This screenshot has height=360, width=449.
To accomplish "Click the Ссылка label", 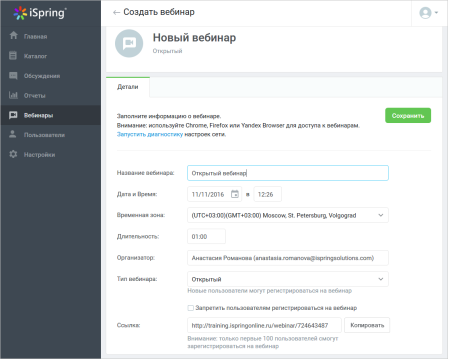I will pos(128,325).
